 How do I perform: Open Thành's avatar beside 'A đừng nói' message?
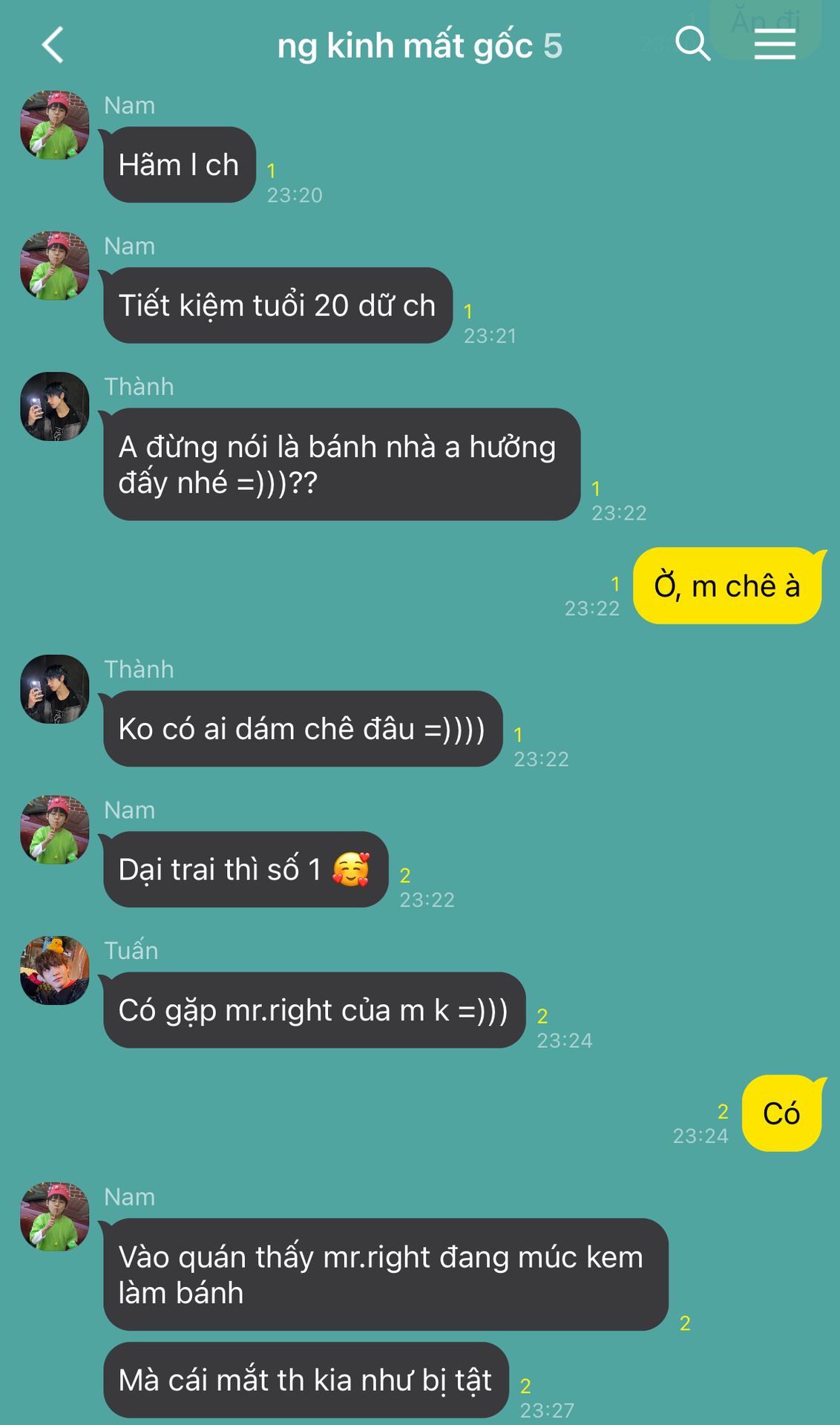(55, 407)
